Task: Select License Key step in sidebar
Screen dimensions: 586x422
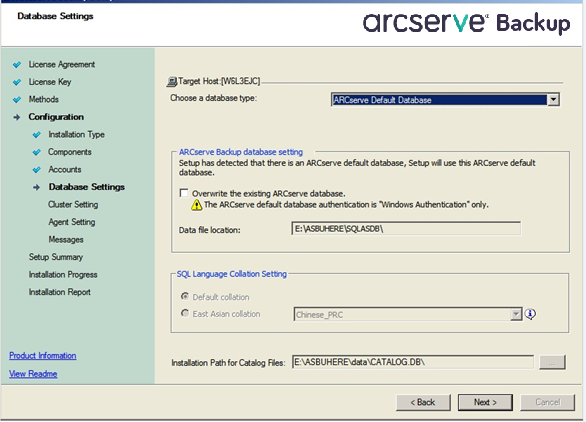Action: pos(50,82)
